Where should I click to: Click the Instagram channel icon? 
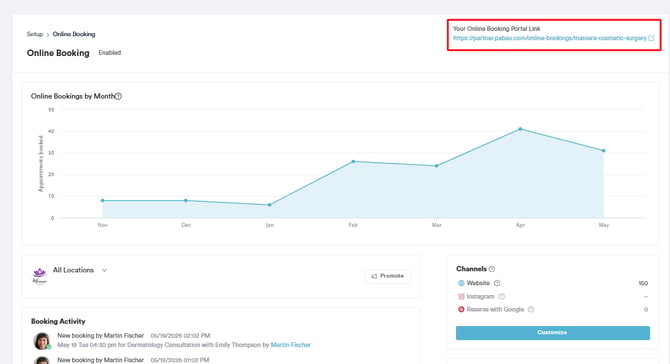coord(461,296)
